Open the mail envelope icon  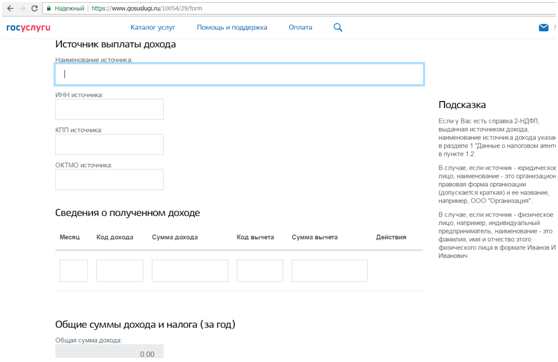(x=543, y=27)
